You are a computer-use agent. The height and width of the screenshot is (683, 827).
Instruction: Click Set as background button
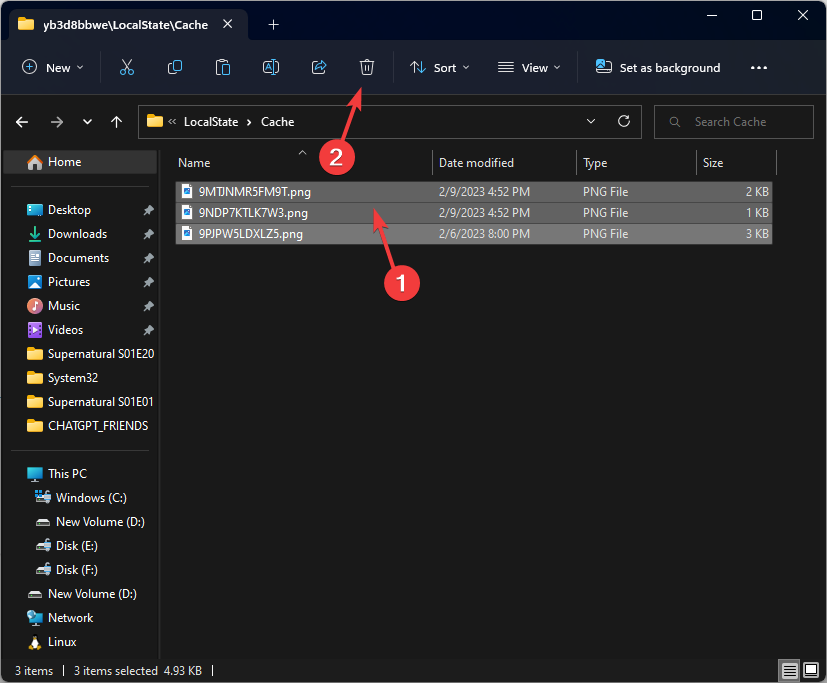click(658, 67)
